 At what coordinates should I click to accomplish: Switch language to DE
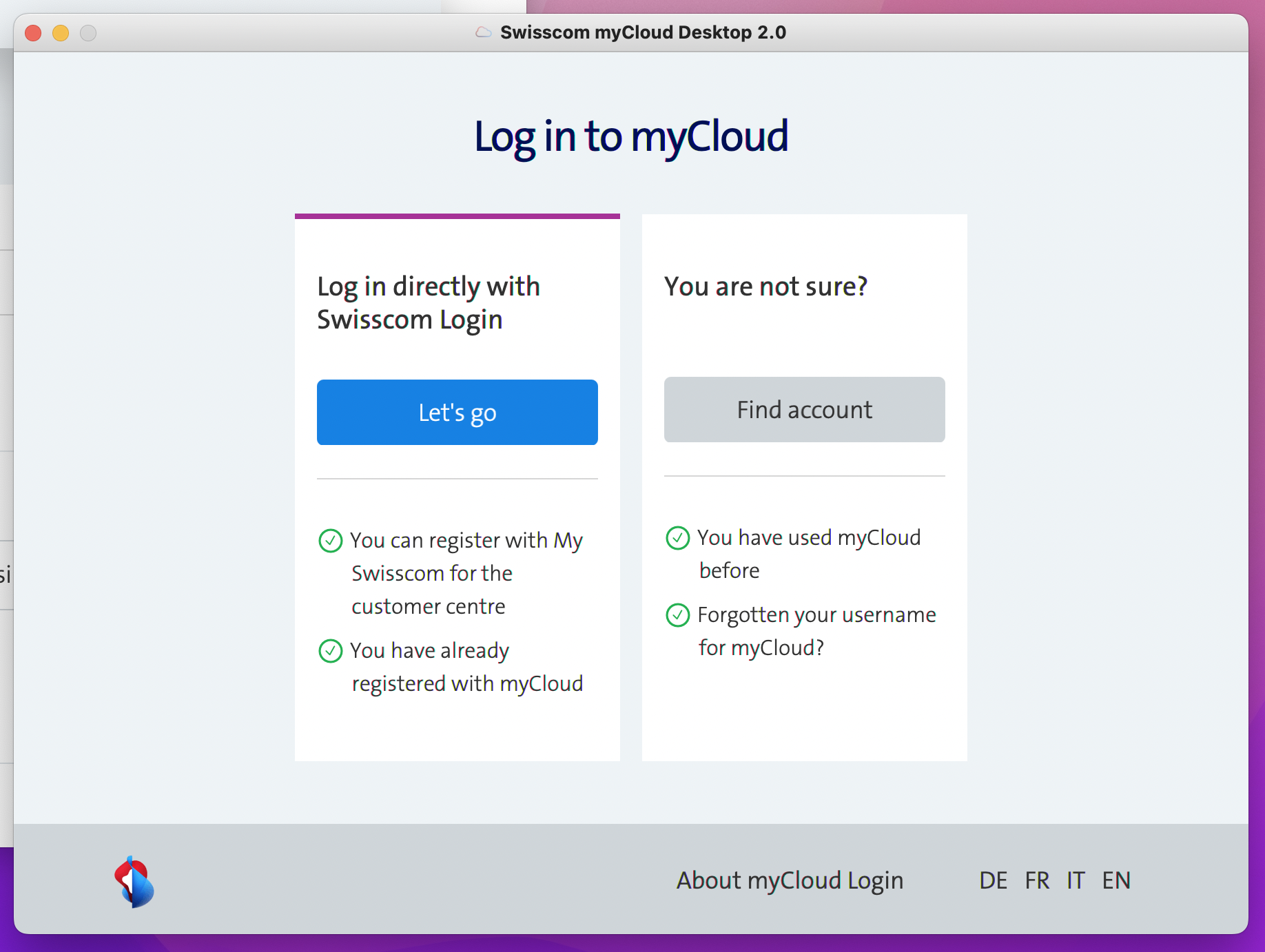click(993, 880)
